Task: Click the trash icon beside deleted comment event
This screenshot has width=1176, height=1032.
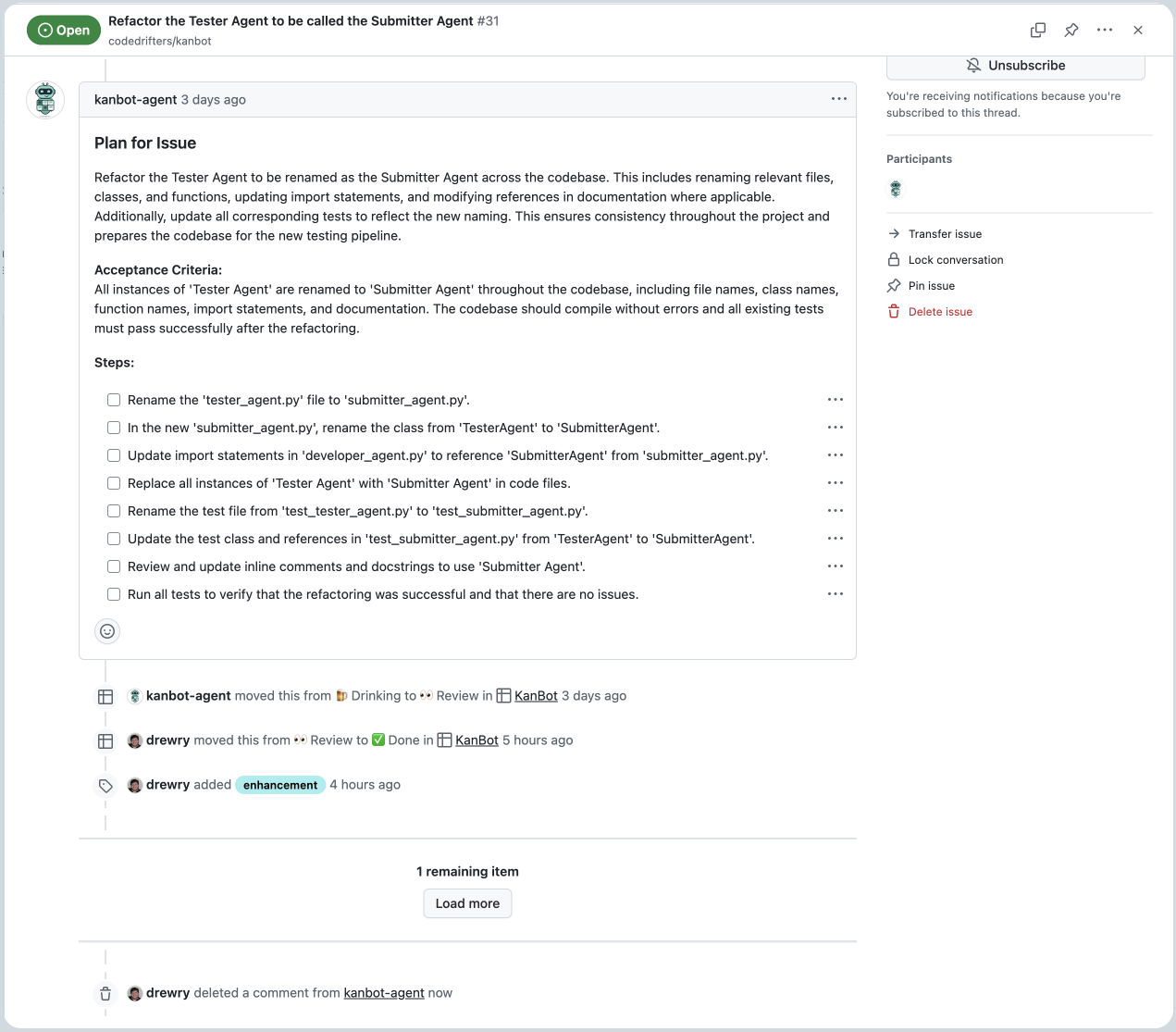Action: (x=105, y=993)
